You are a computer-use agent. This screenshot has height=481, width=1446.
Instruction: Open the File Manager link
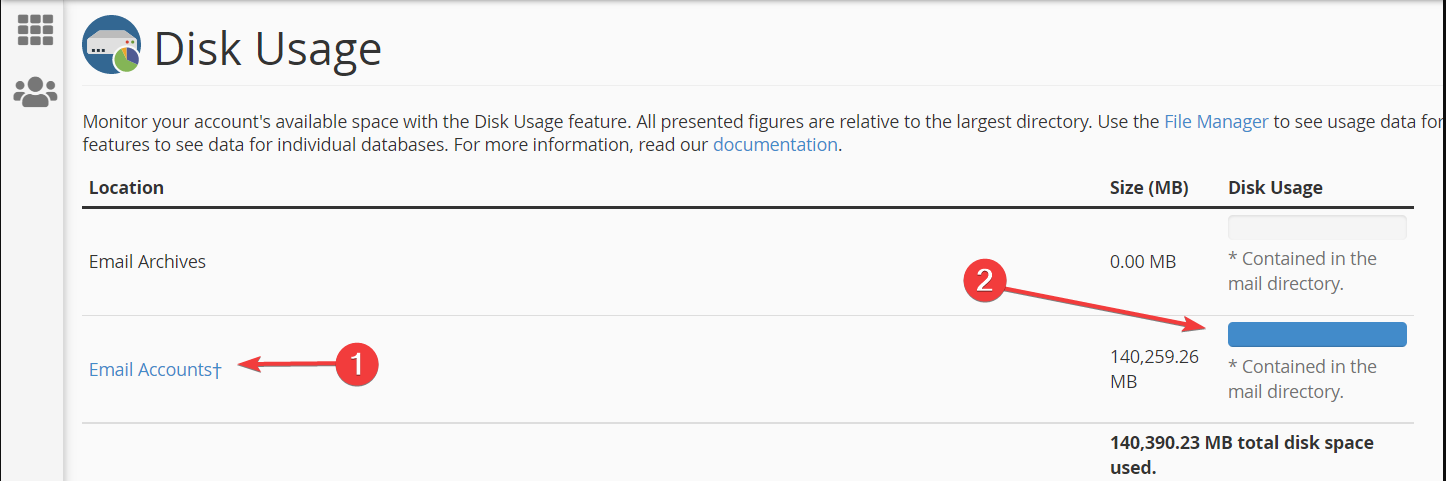pyautogui.click(x=1216, y=122)
